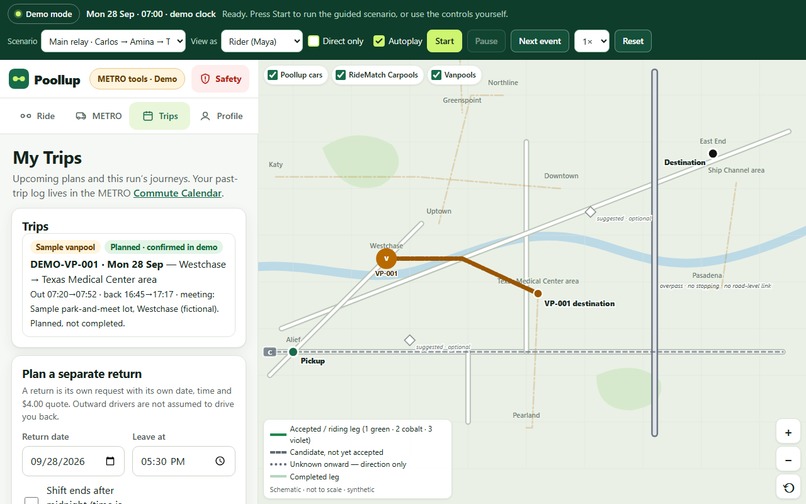Click the suggested optional diamond near Alief
The image size is (806, 504).
pos(410,340)
